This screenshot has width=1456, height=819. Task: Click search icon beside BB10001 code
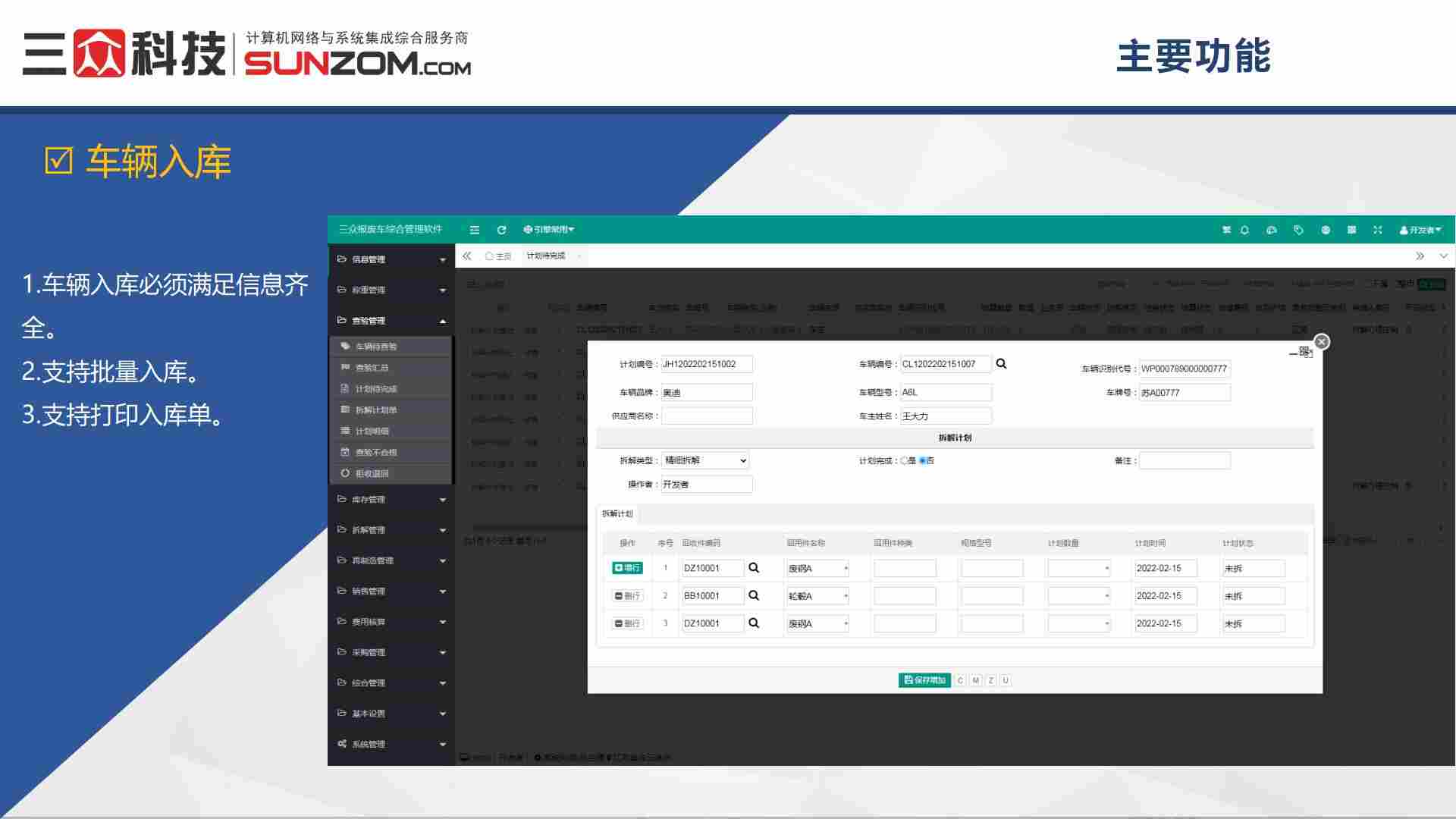point(754,596)
